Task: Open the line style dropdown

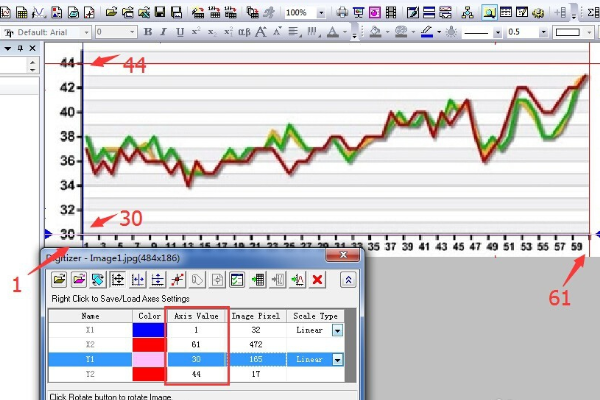Action: click(497, 33)
